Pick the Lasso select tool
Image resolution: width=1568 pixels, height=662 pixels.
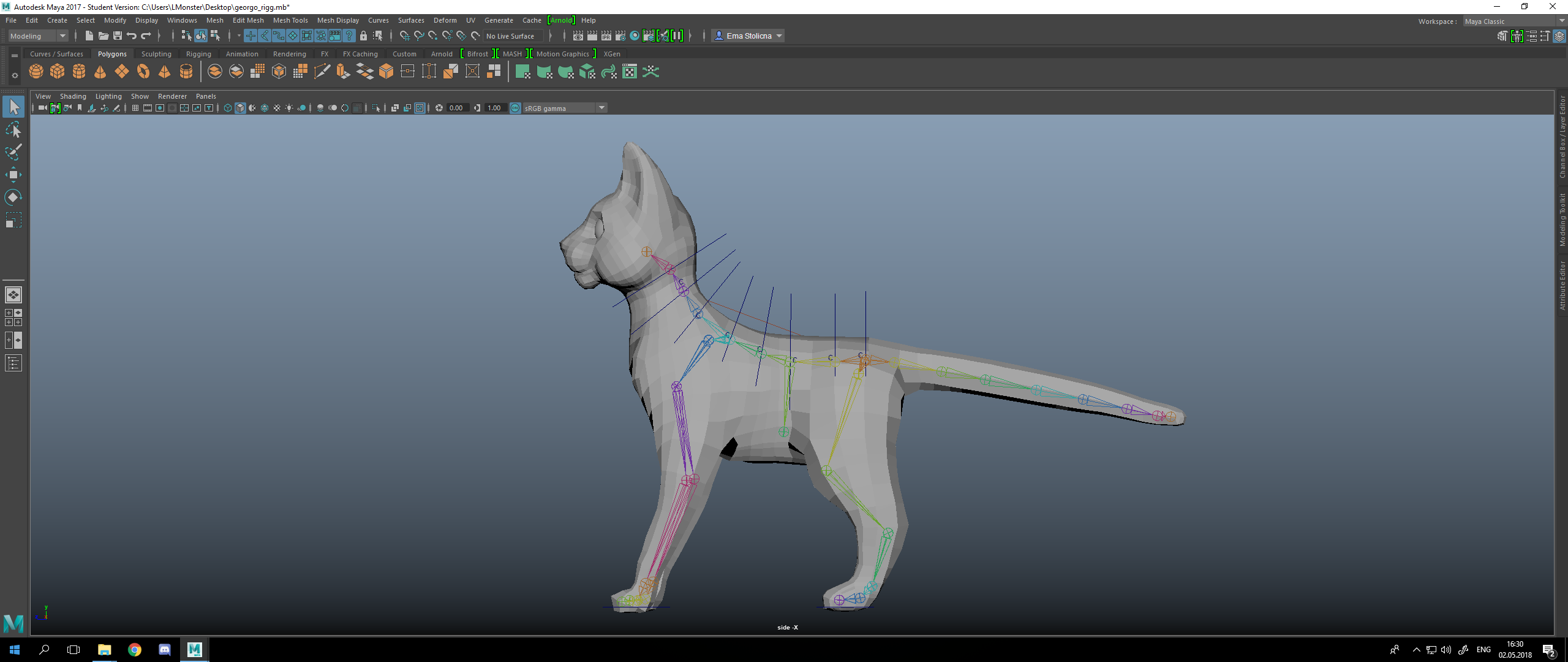13,129
